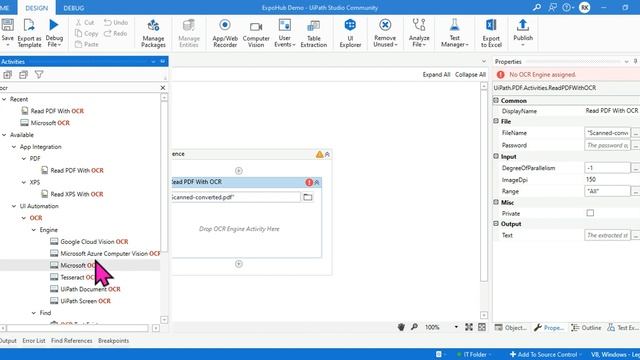Click the Text output property field
Screen dimensions: 640x360
coord(607,235)
